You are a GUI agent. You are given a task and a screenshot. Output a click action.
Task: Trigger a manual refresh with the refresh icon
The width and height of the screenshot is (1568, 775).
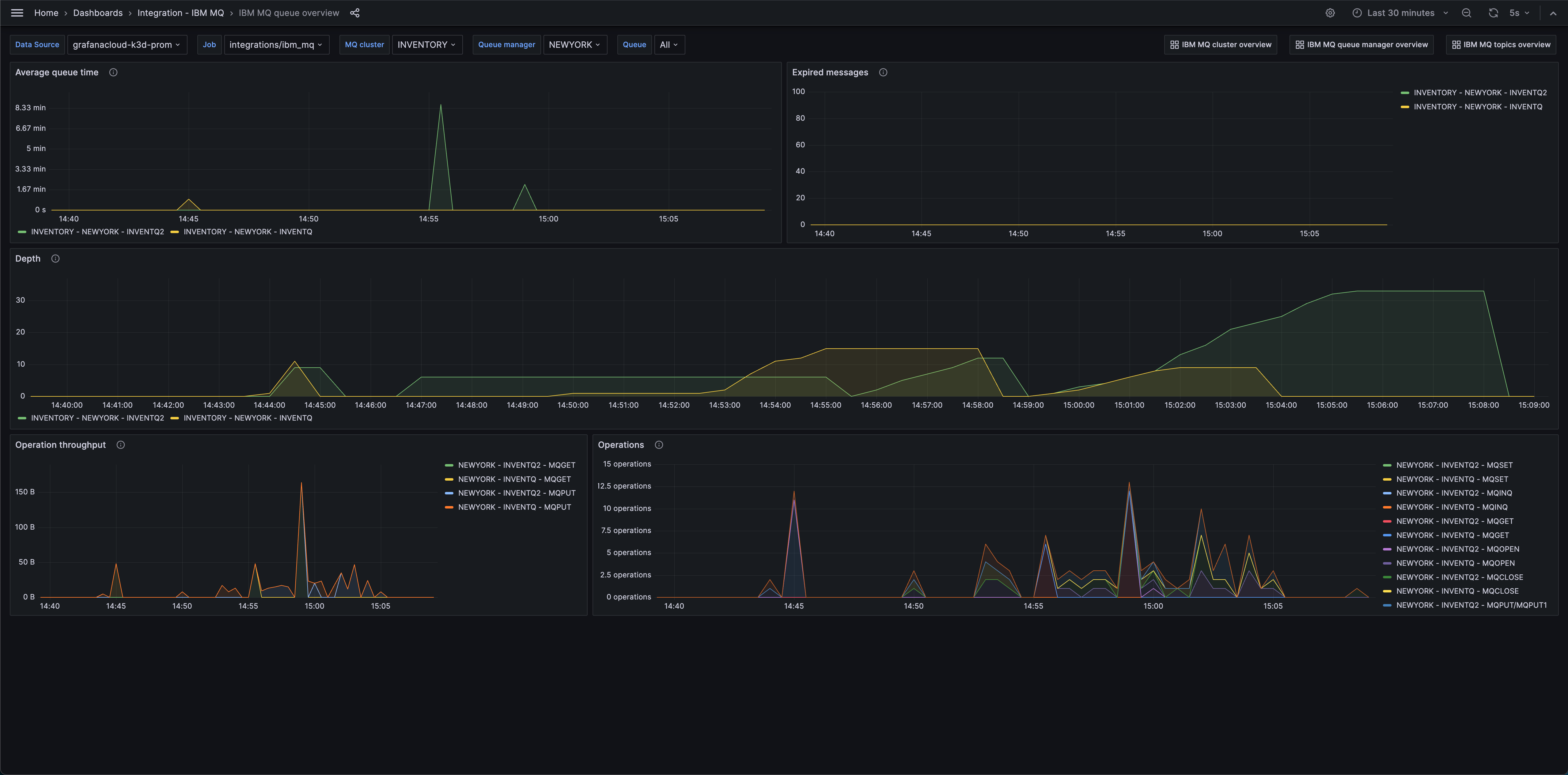click(1493, 13)
